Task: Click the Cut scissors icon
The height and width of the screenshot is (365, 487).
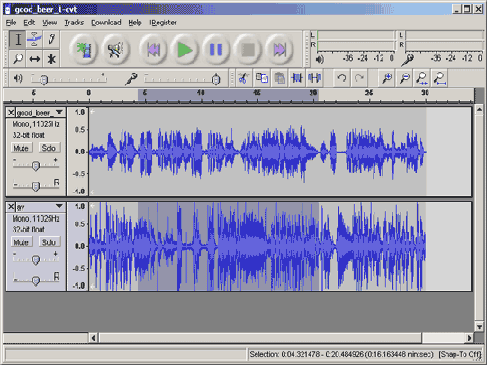Action: click(244, 78)
